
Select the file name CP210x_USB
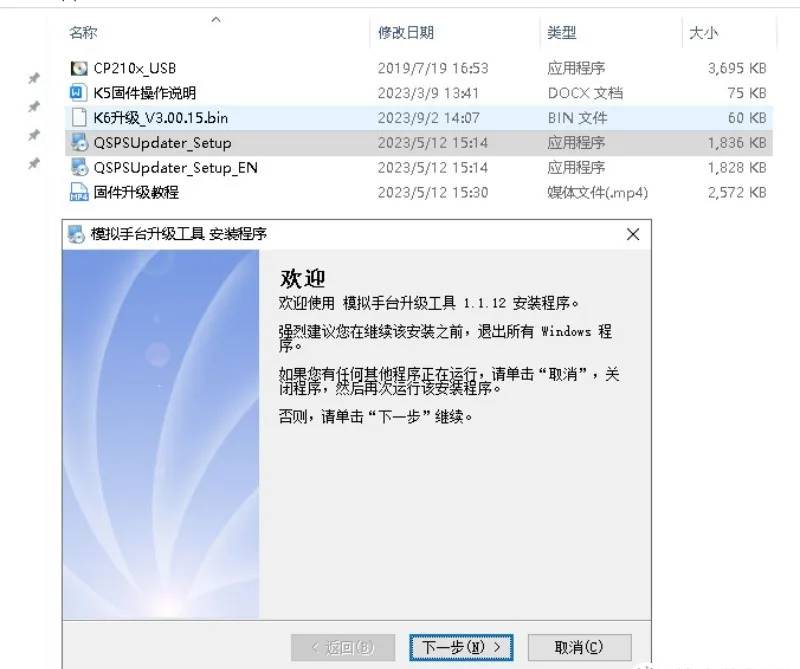[x=135, y=68]
